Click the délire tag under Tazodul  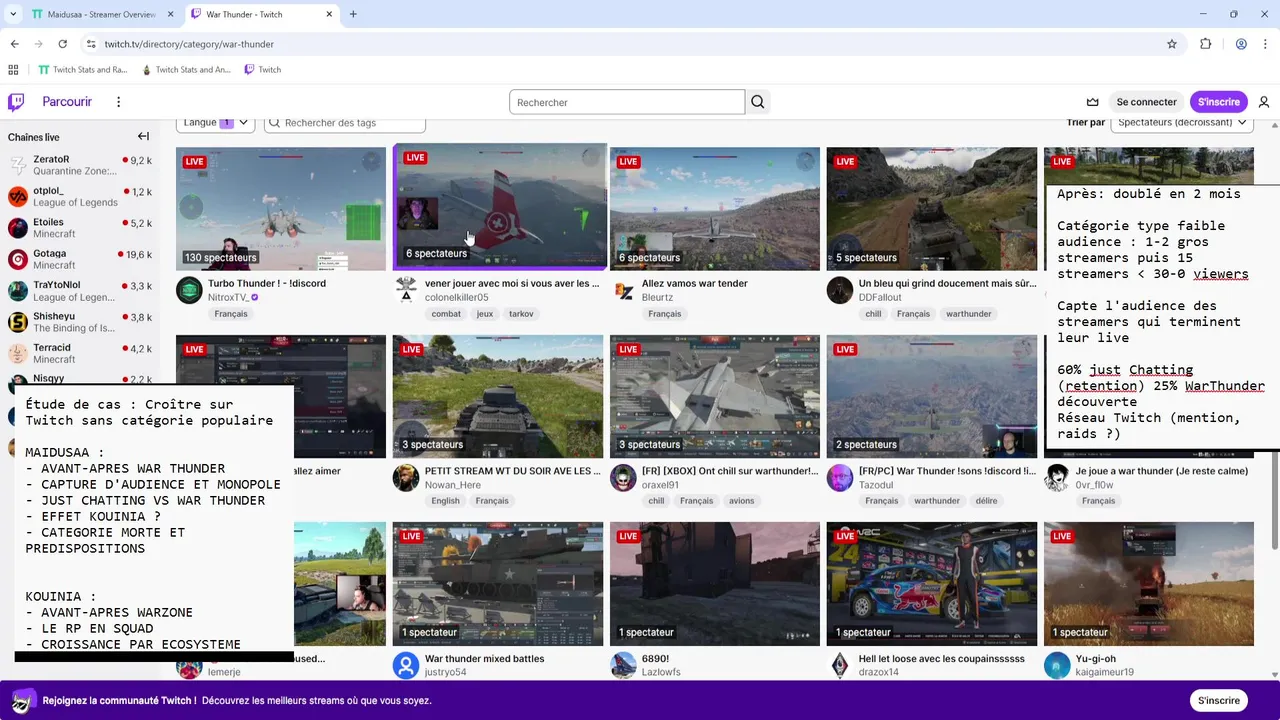(986, 501)
